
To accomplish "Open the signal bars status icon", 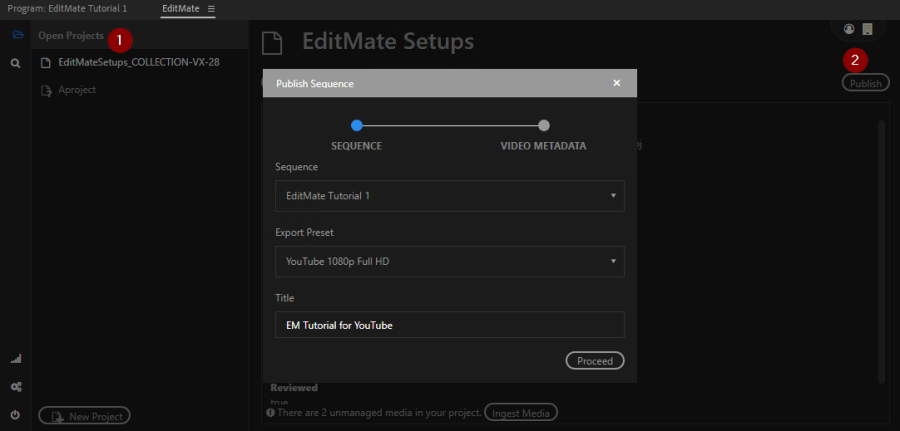I will pyautogui.click(x=16, y=359).
